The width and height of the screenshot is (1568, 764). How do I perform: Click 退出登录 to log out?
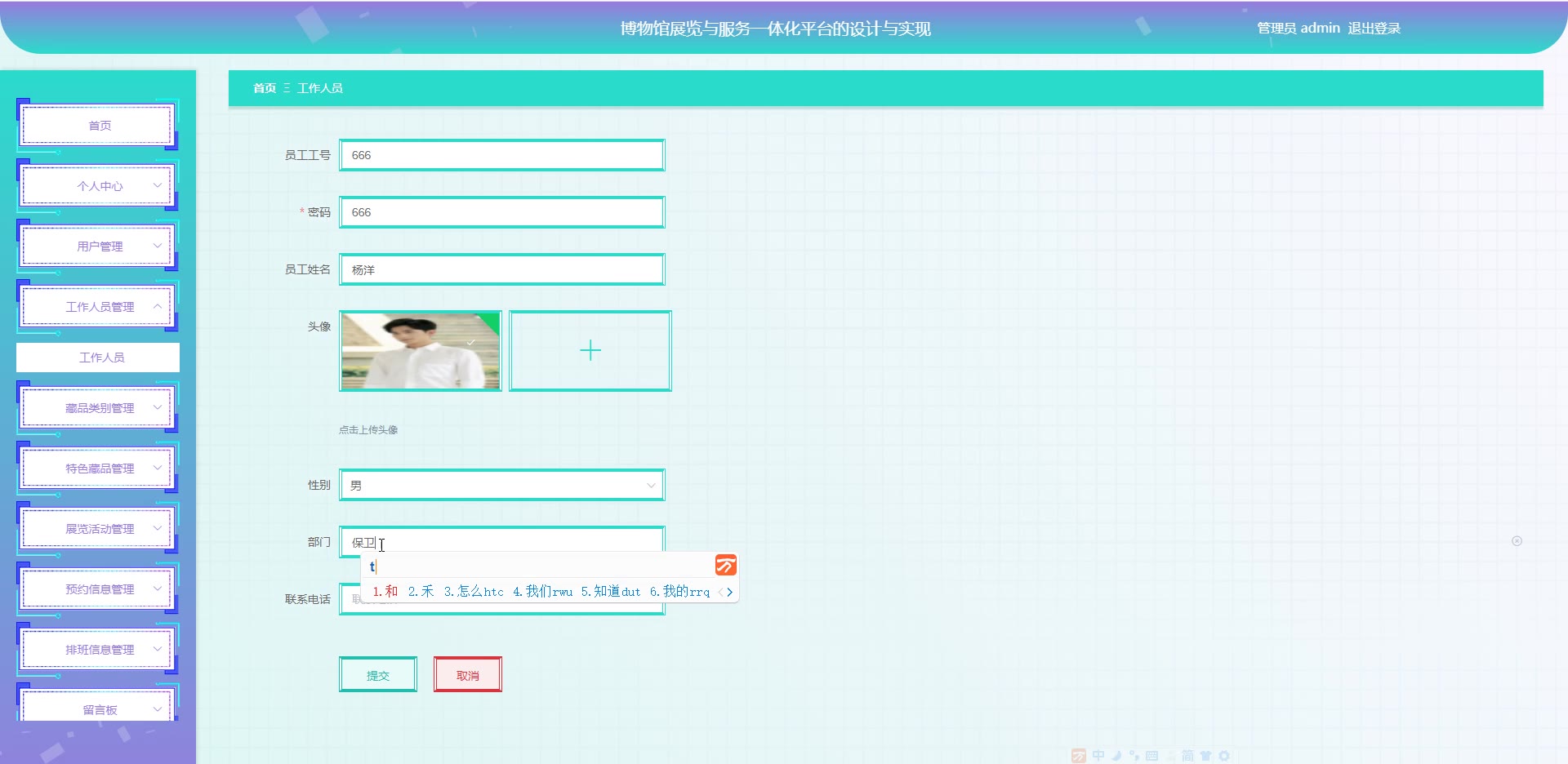pos(1374,29)
